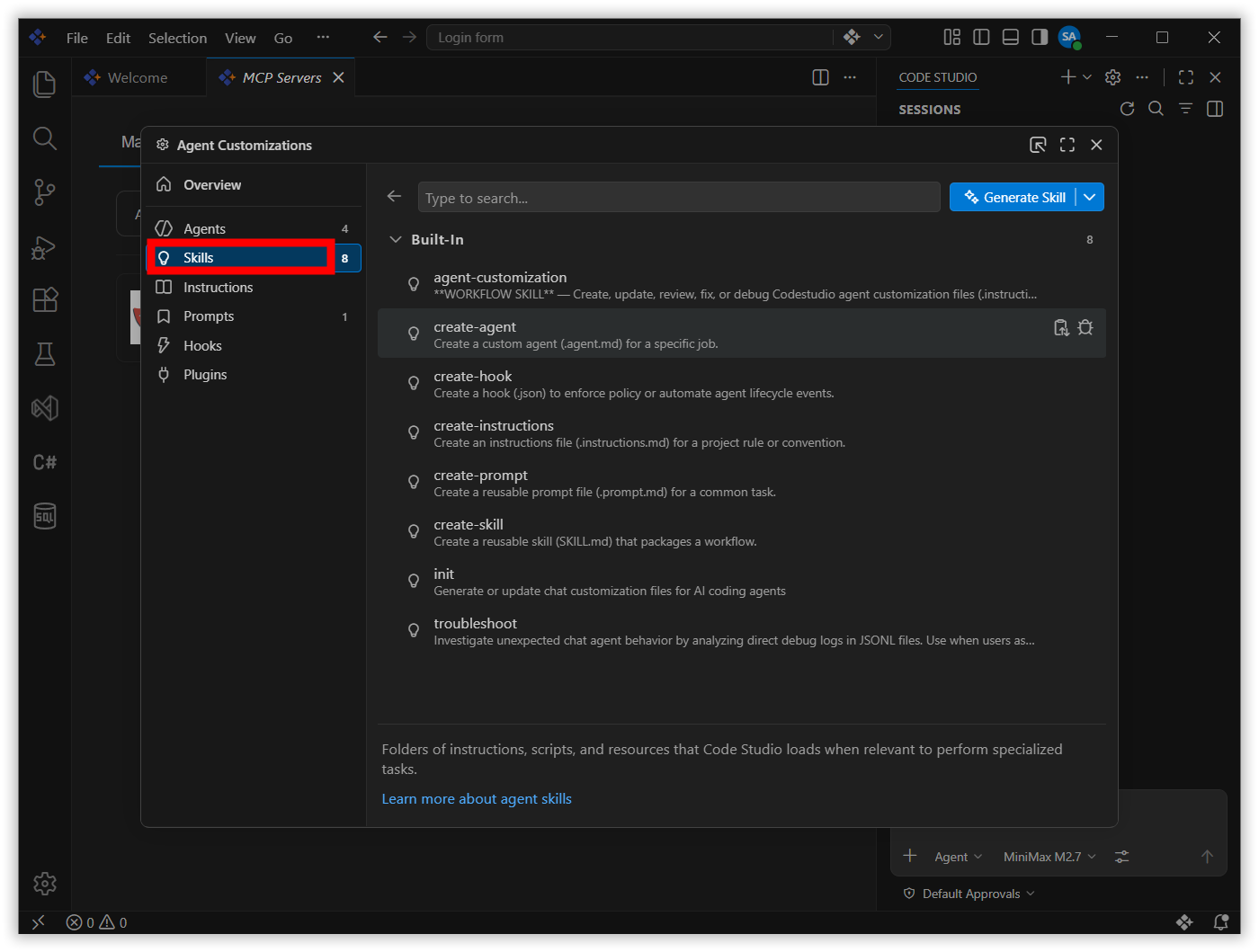Toggle the secondary side bar layout icon
1259x952 pixels.
pos(1040,37)
